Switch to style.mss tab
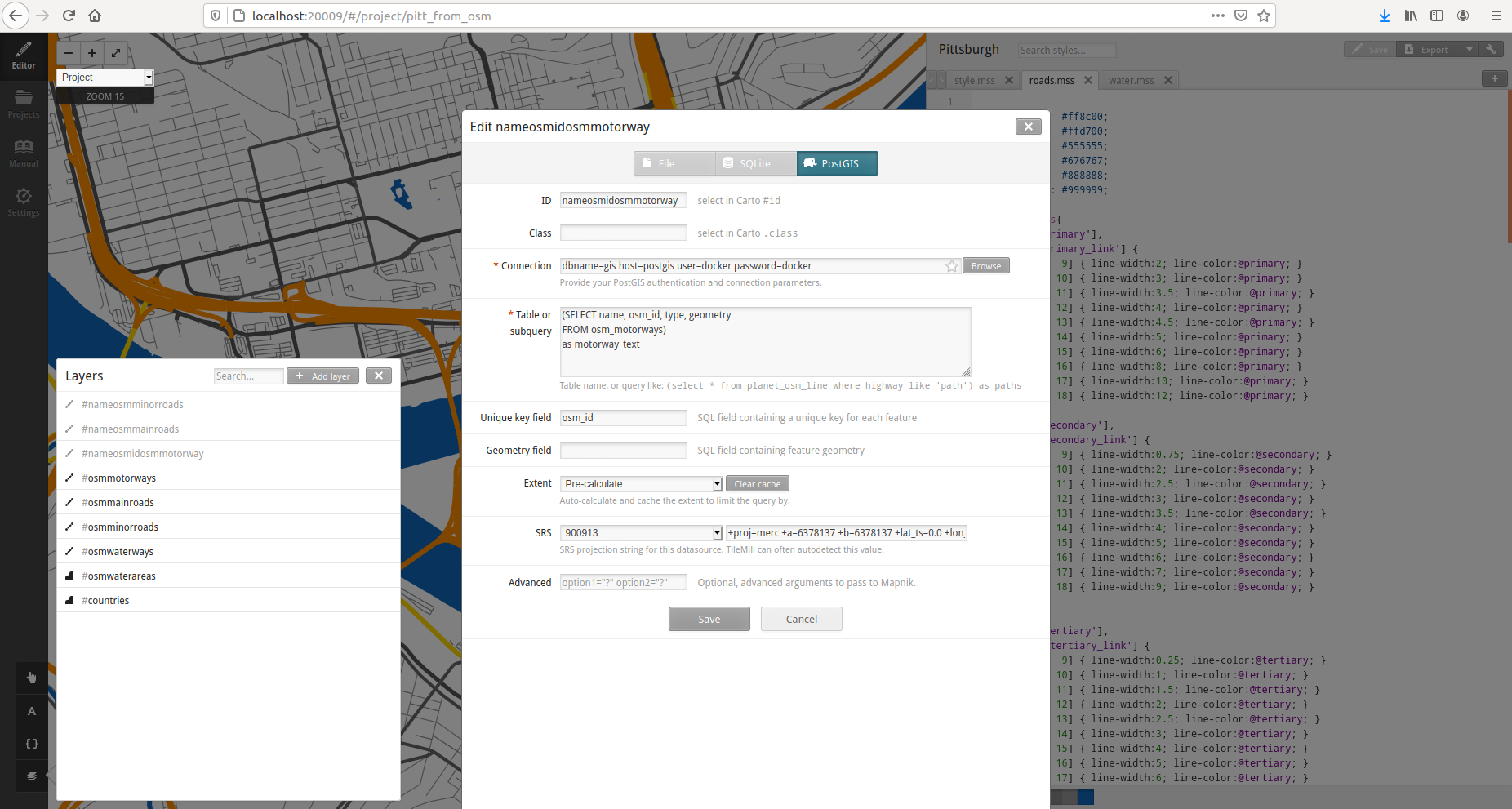Image resolution: width=1512 pixels, height=809 pixels. click(x=974, y=80)
